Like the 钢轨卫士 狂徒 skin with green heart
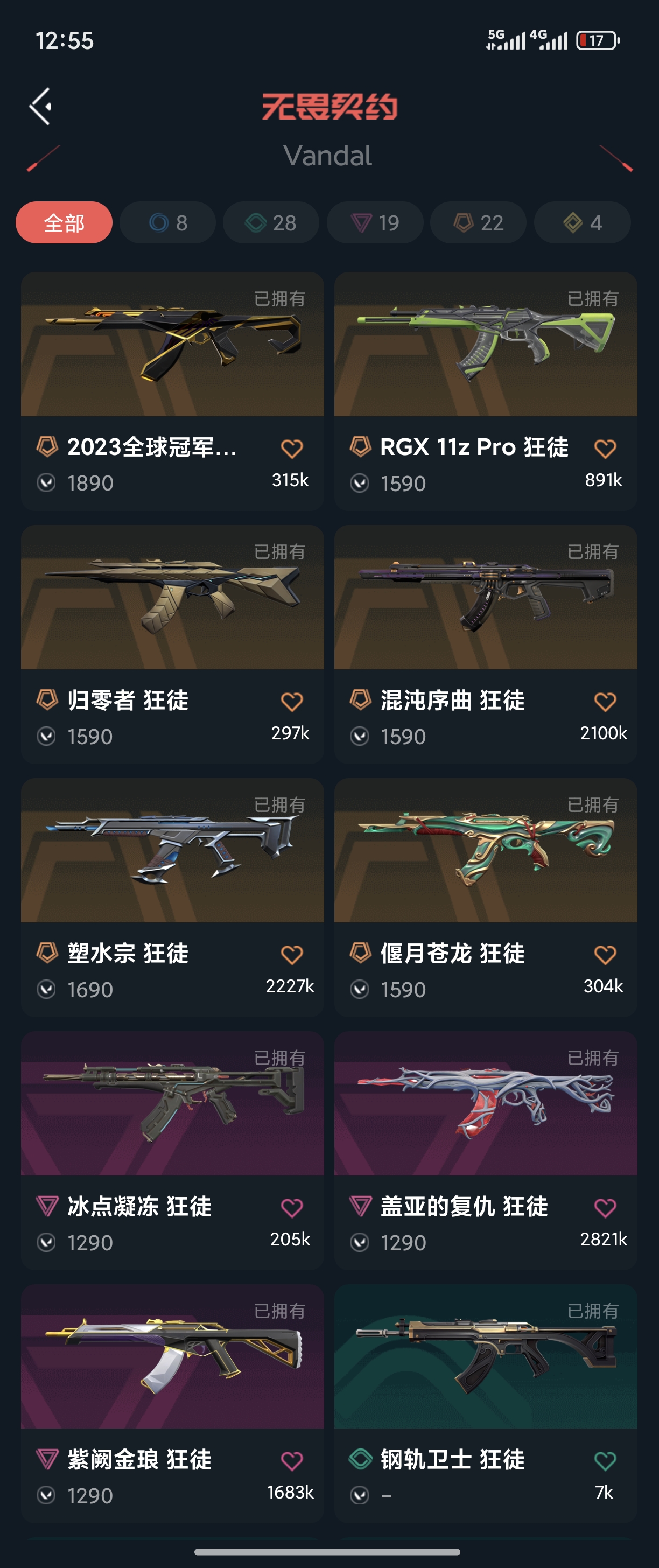The width and height of the screenshot is (659, 1568). [605, 1461]
